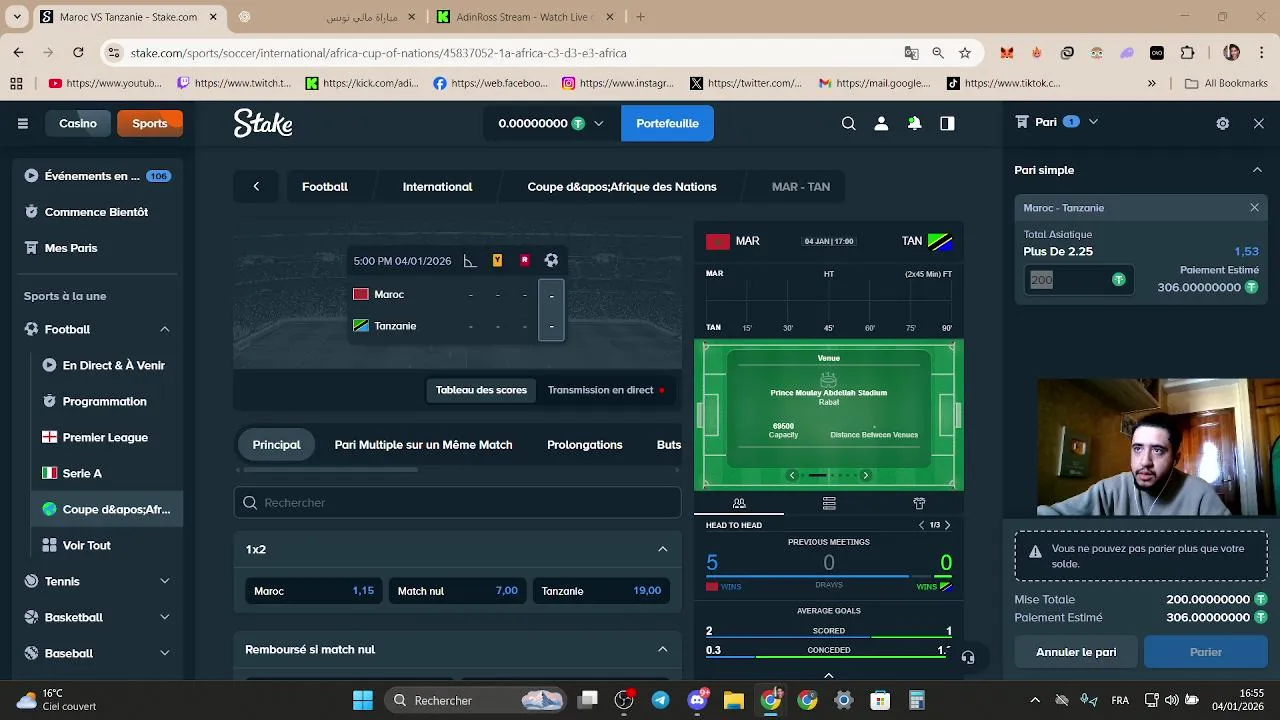Open the standings table tab icon

829,503
